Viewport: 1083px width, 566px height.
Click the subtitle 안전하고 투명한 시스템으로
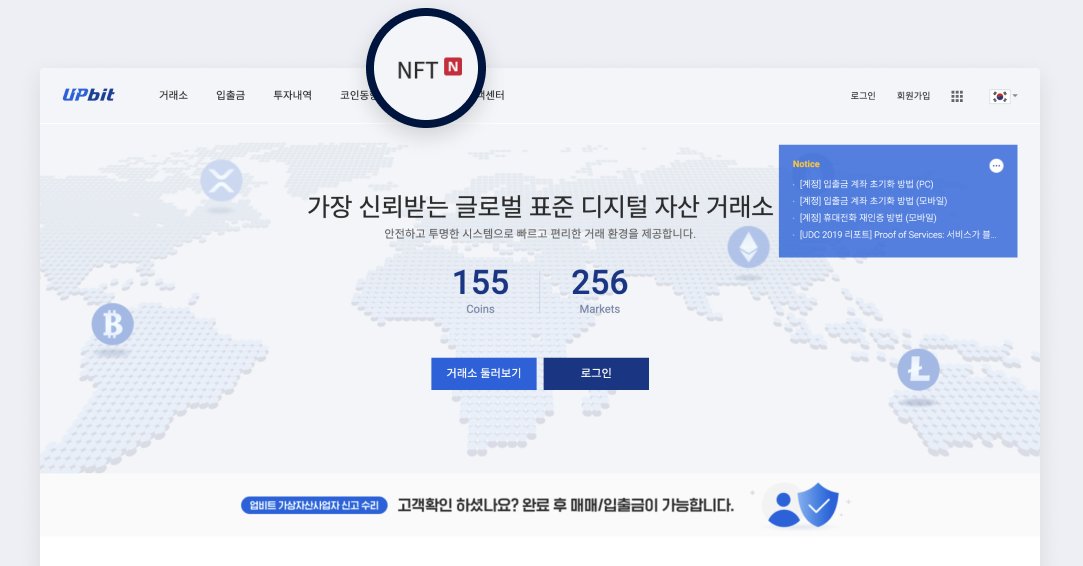(539, 234)
